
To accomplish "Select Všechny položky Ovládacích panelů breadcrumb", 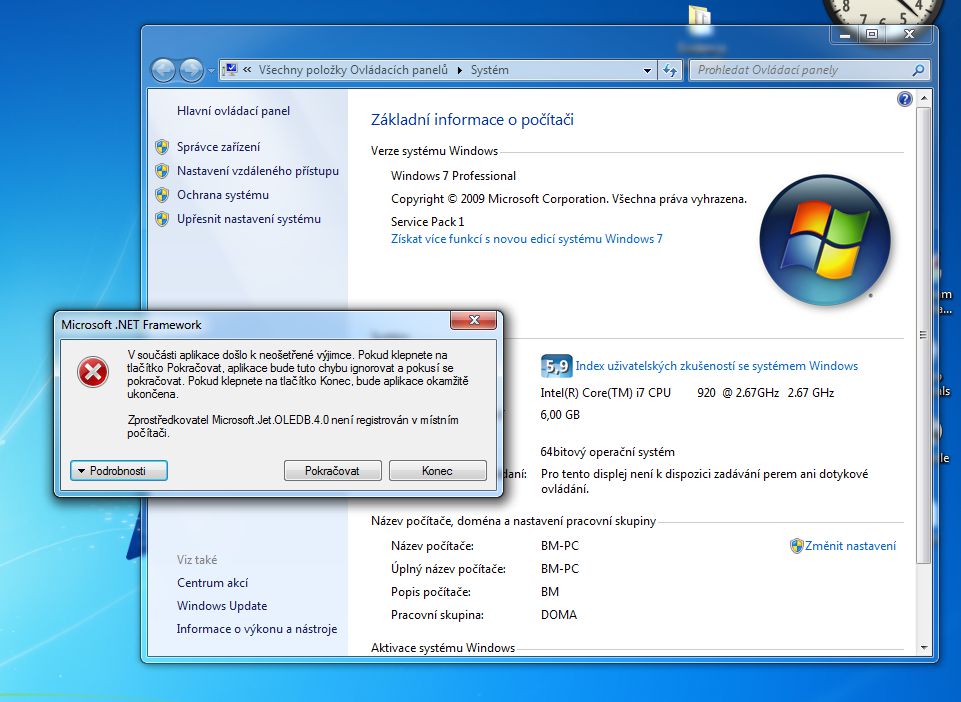I will 354,70.
